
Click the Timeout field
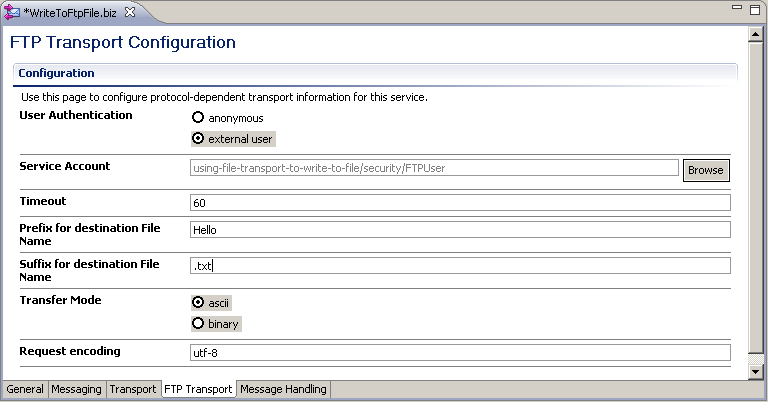coord(459,203)
